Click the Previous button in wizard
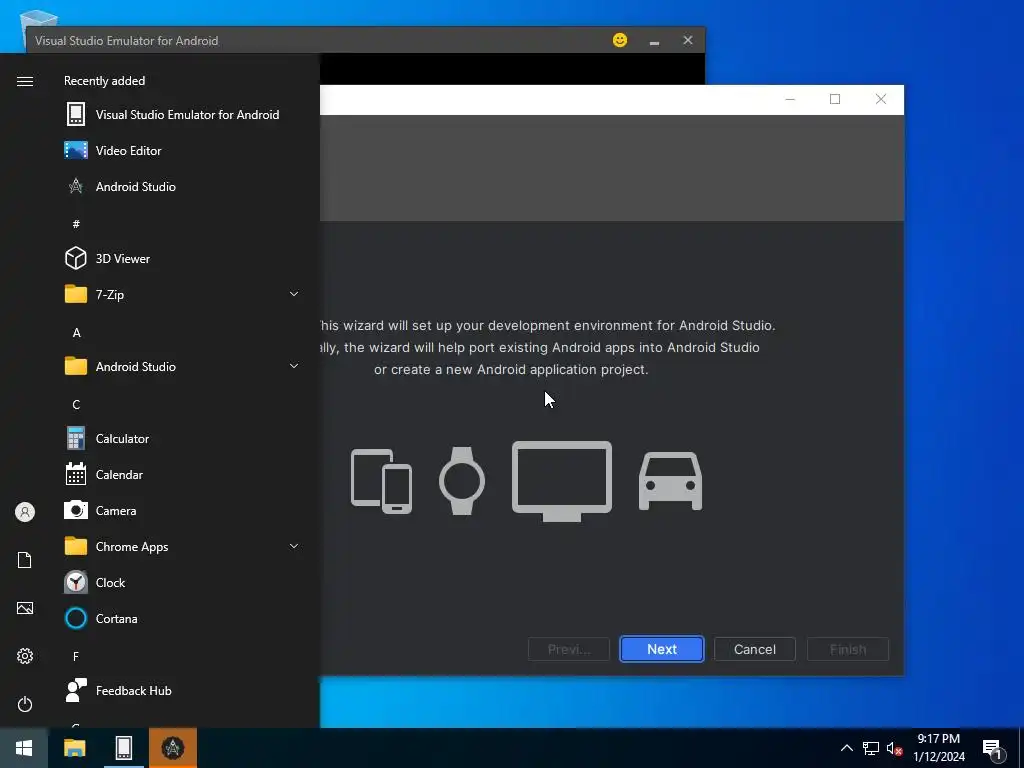Screen dimensions: 1024x768 point(568,649)
